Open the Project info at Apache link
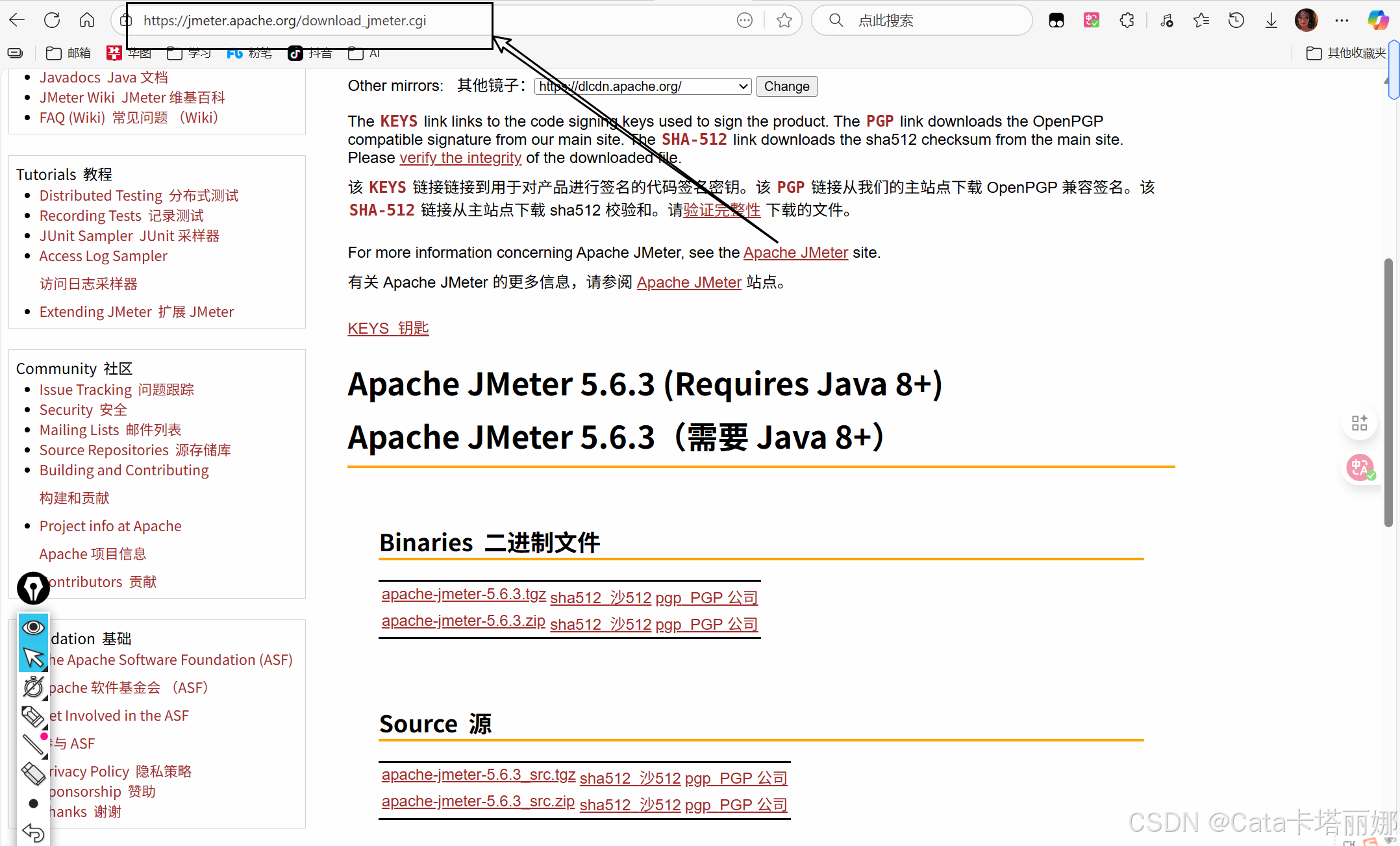Viewport: 1400px width, 846px height. [x=110, y=526]
